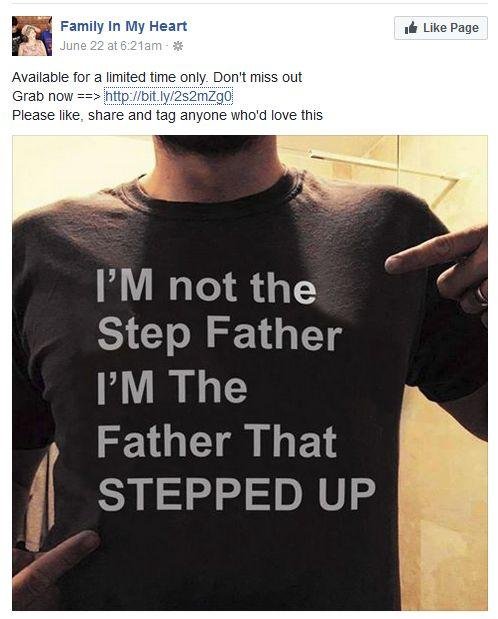Open the black t-shirt post photo
This screenshot has width=498, height=619.
[250, 373]
